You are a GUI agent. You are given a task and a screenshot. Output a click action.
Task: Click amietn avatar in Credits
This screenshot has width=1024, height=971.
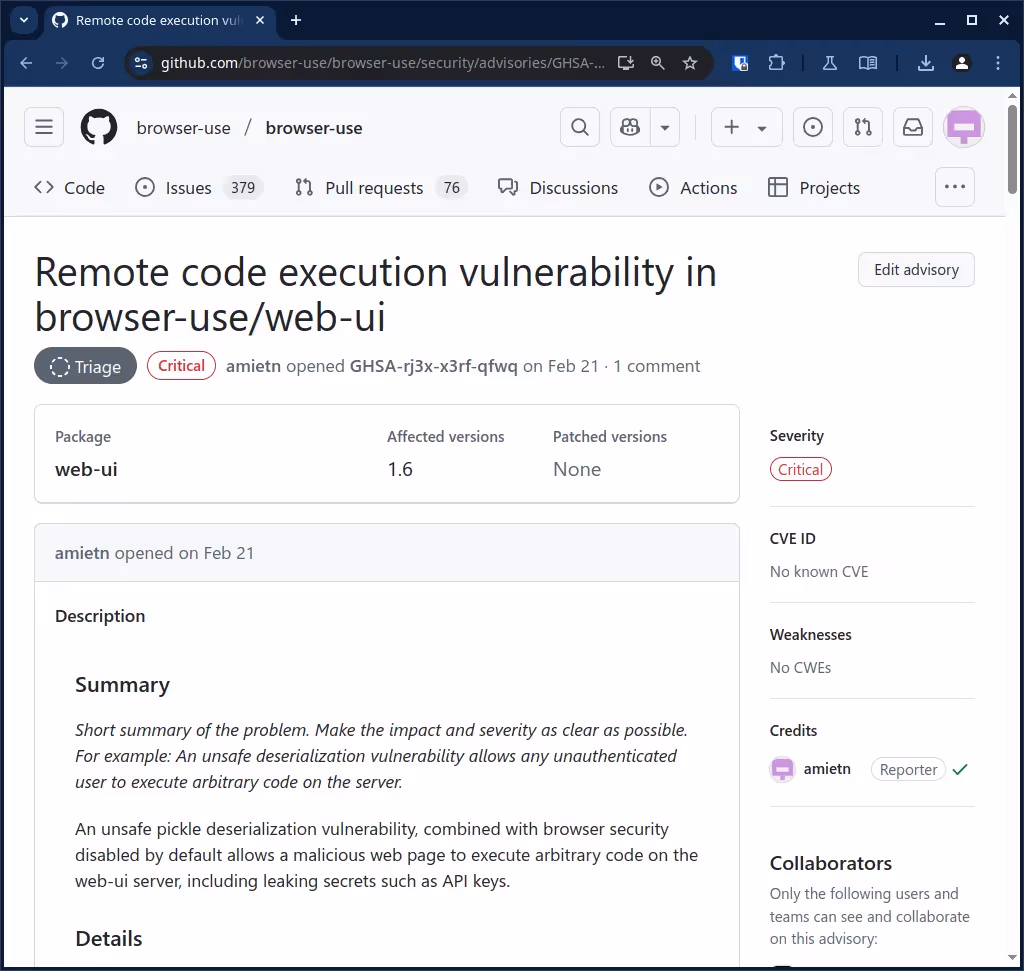(x=782, y=769)
